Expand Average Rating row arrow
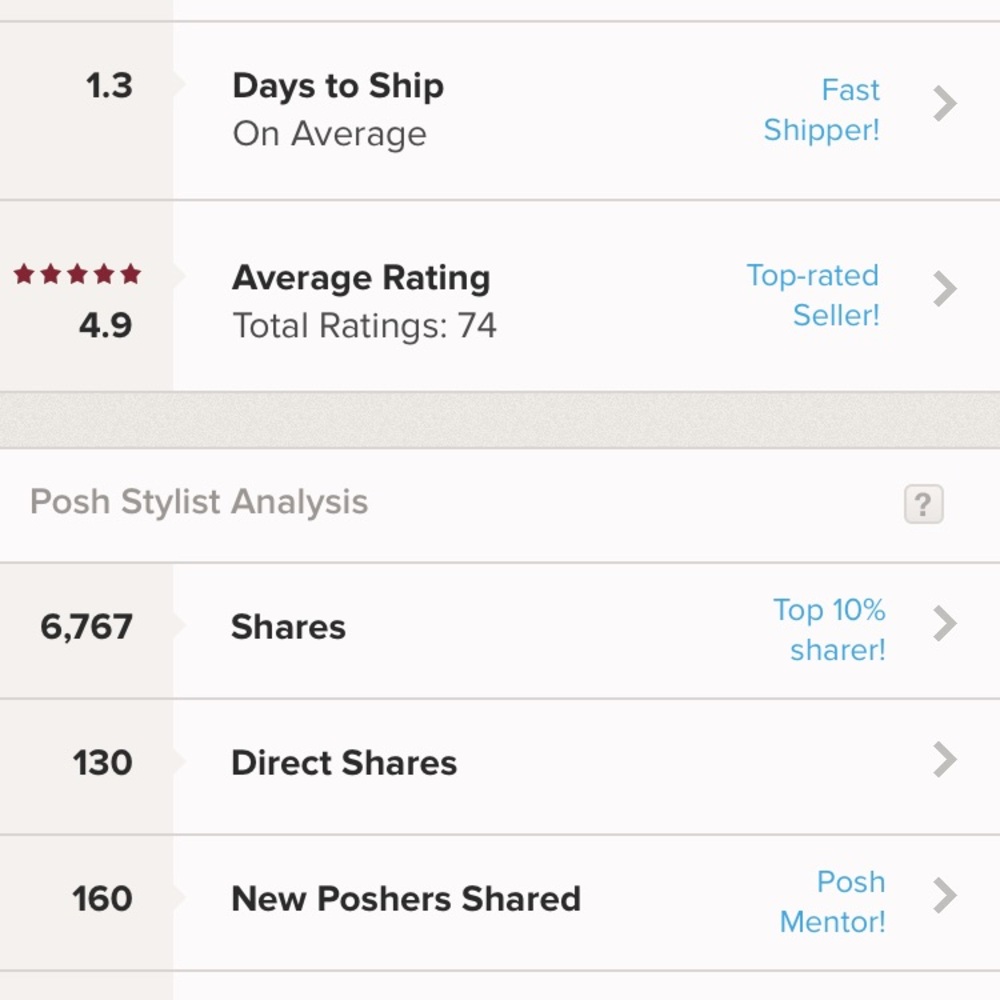The image size is (1000, 1000). pyautogui.click(x=945, y=289)
